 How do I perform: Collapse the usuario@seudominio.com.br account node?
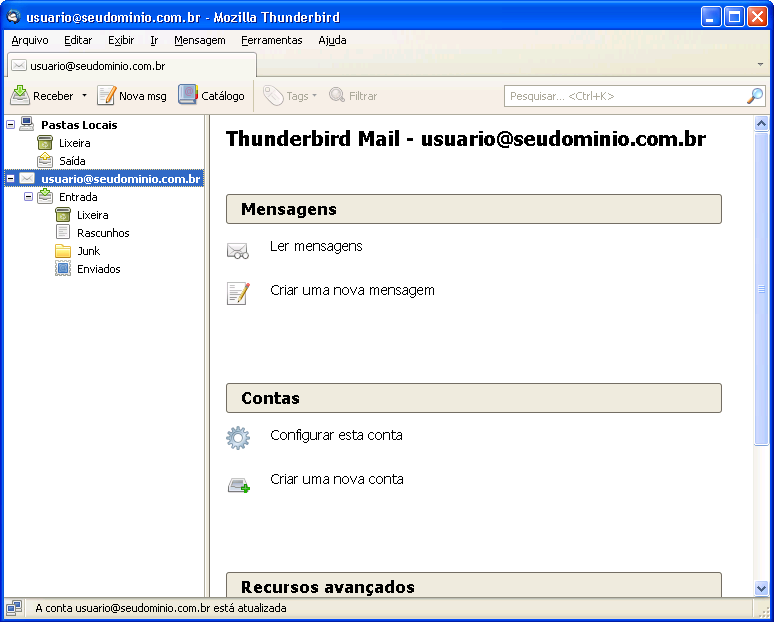tap(10, 179)
